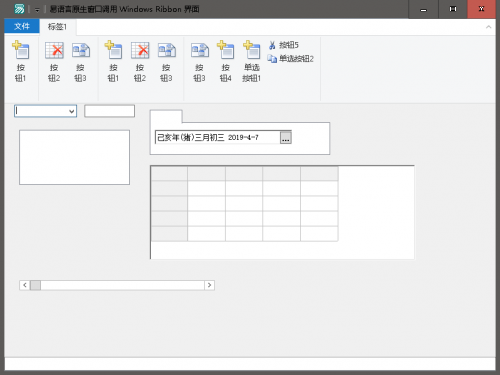Screen dimensions: 500x375
Task: Click 按钮1 in the three-button ribbon group
Action: point(113,62)
